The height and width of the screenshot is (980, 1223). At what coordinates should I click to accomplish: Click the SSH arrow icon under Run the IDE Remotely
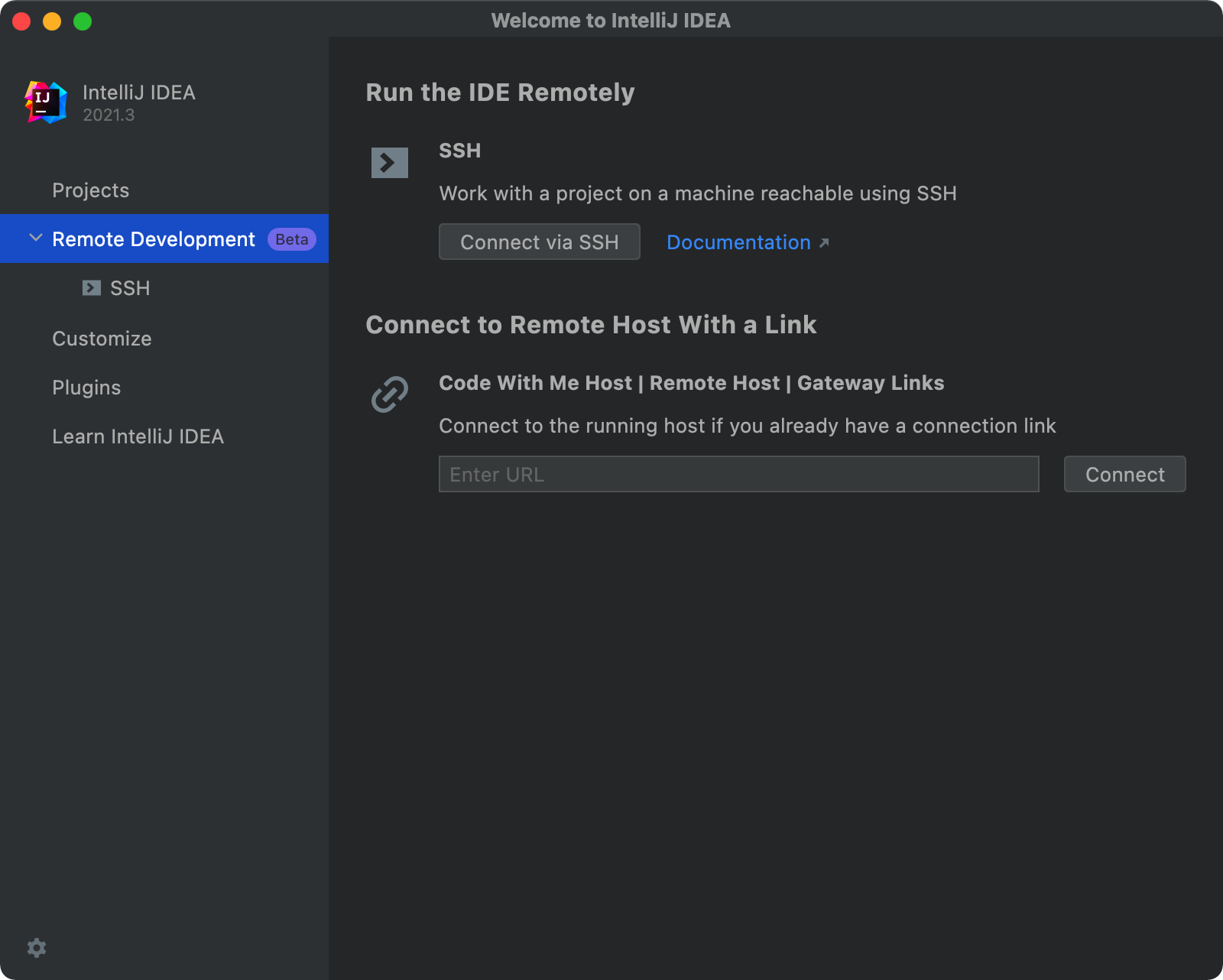click(389, 162)
